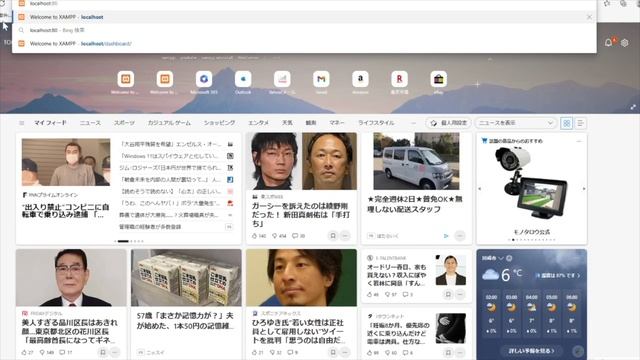
Task: Open the 6°C current temperature reading
Action: click(511, 275)
